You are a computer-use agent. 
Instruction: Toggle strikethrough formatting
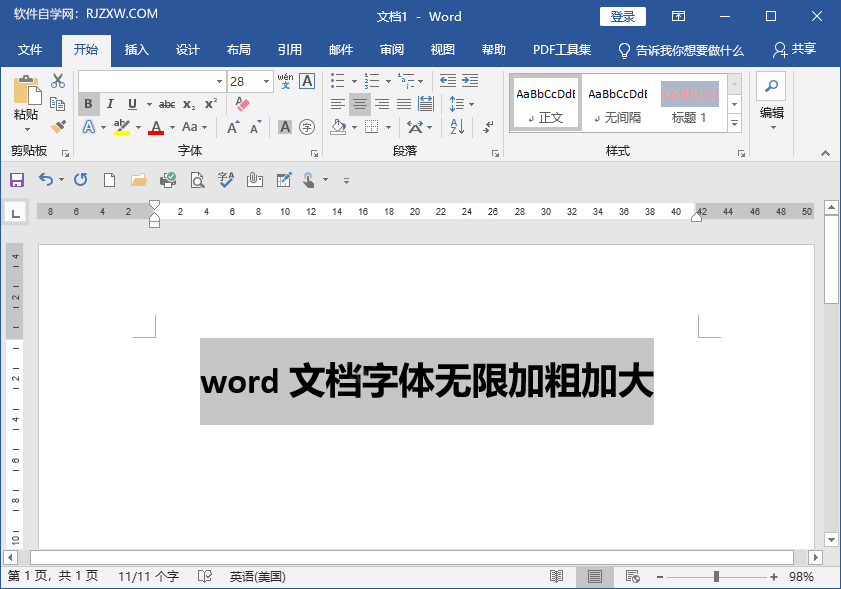coord(167,104)
